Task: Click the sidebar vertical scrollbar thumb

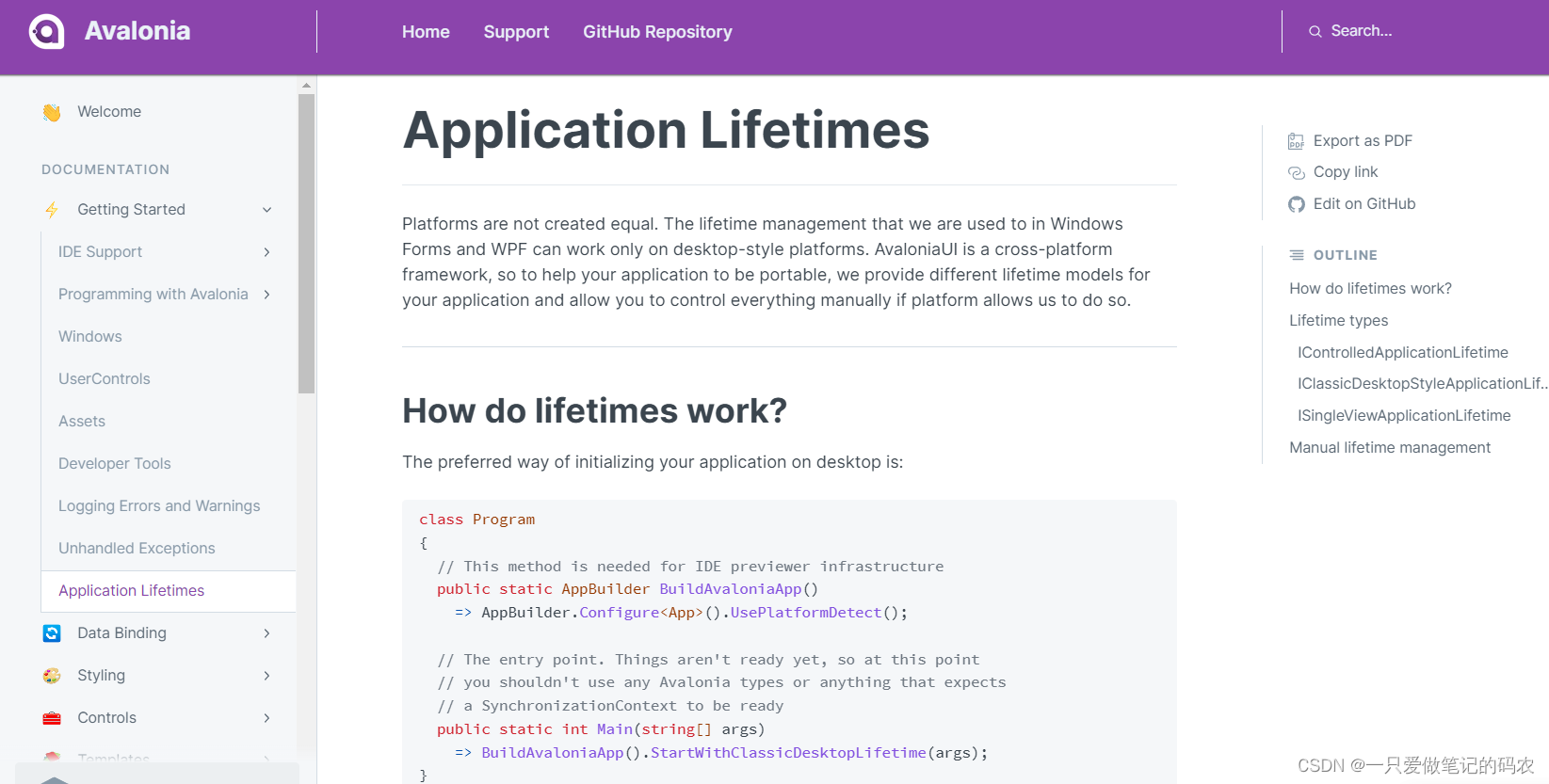Action: click(306, 243)
